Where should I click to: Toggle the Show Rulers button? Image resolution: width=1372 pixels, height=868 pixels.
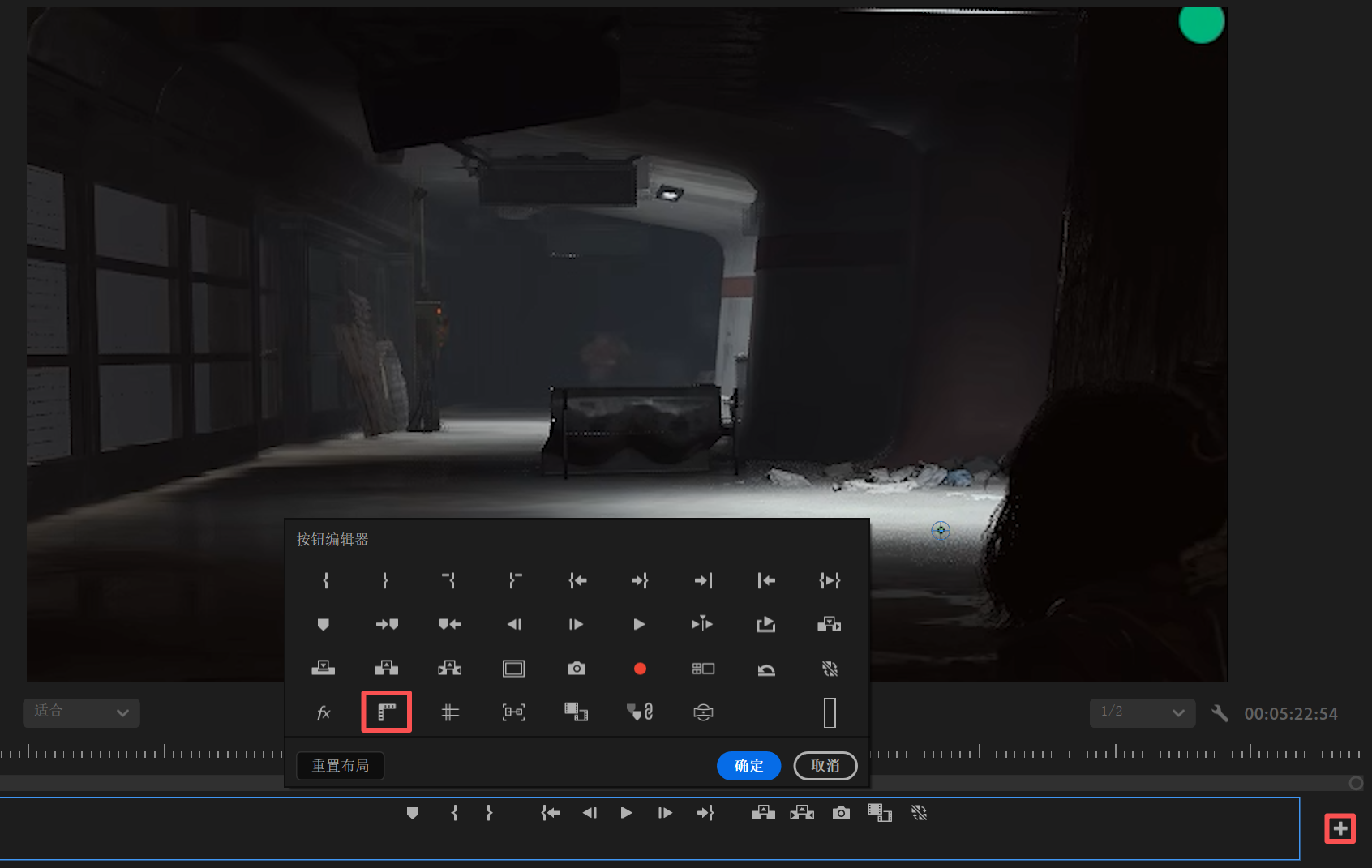[387, 712]
